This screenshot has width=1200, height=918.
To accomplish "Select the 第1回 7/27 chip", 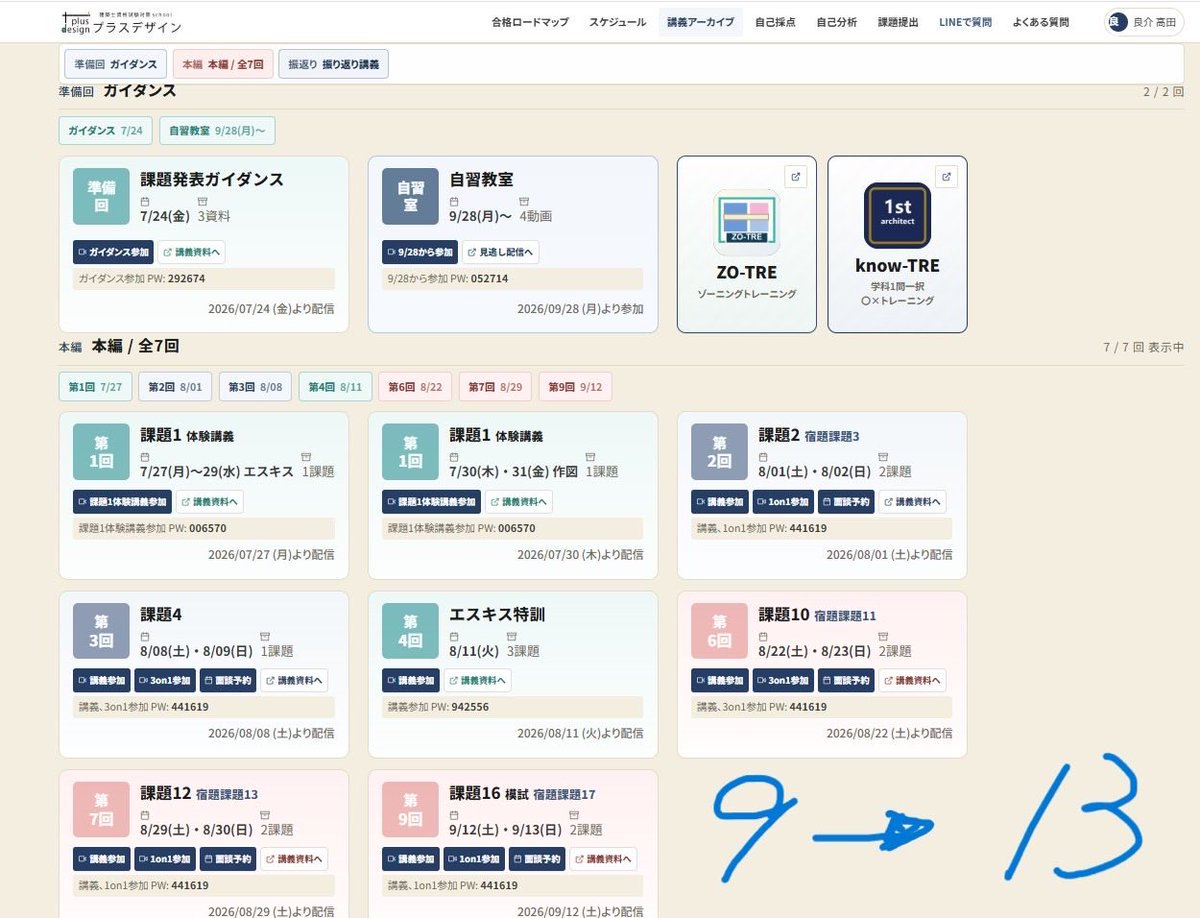I will point(95,387).
